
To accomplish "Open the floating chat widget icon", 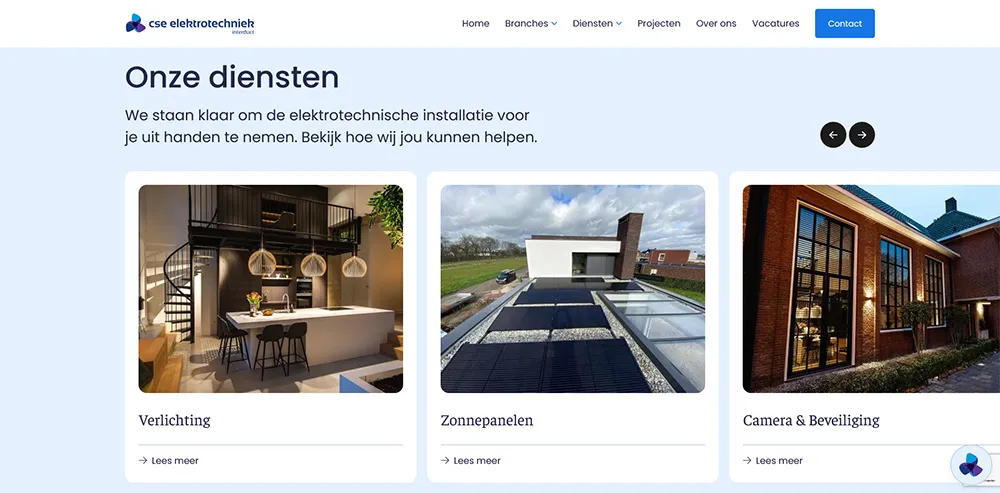I will pyautogui.click(x=971, y=465).
